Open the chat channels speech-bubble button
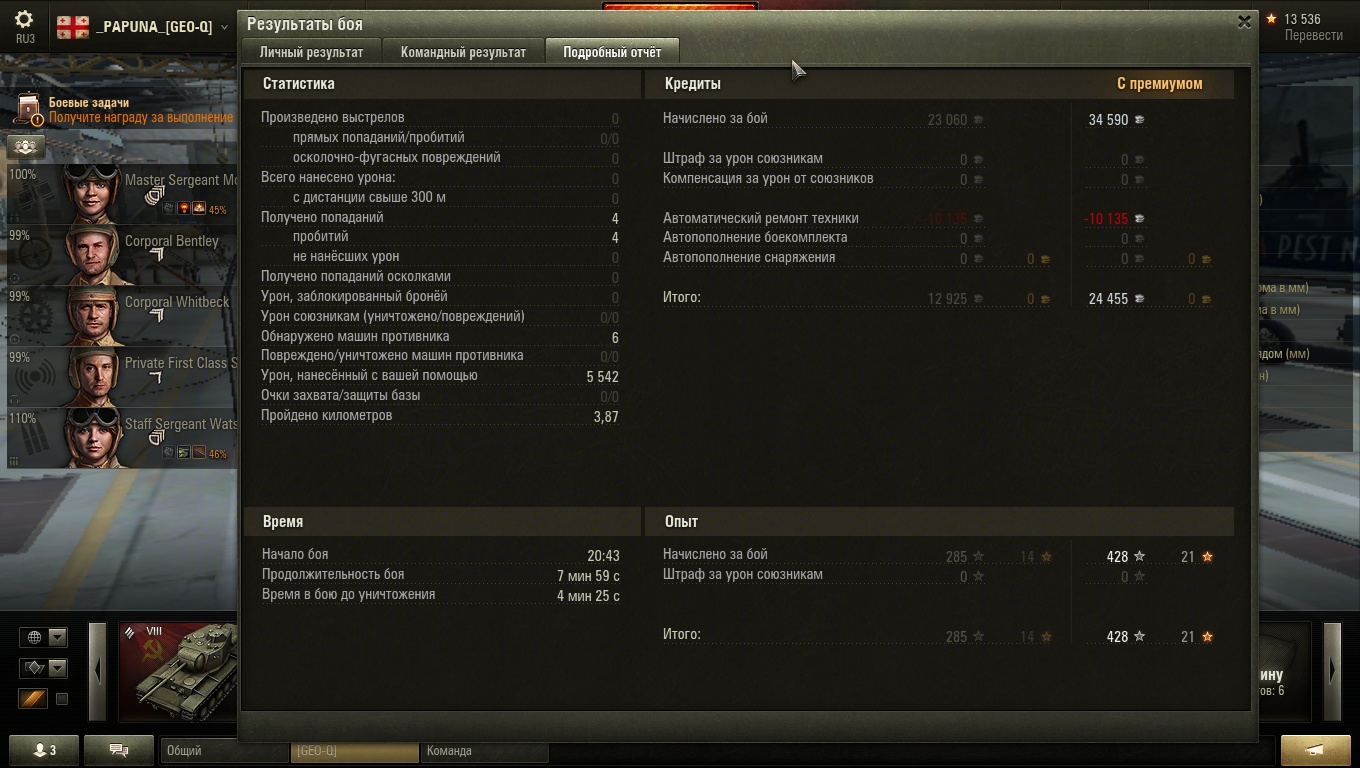Viewport: 1360px width, 768px height. coord(118,750)
